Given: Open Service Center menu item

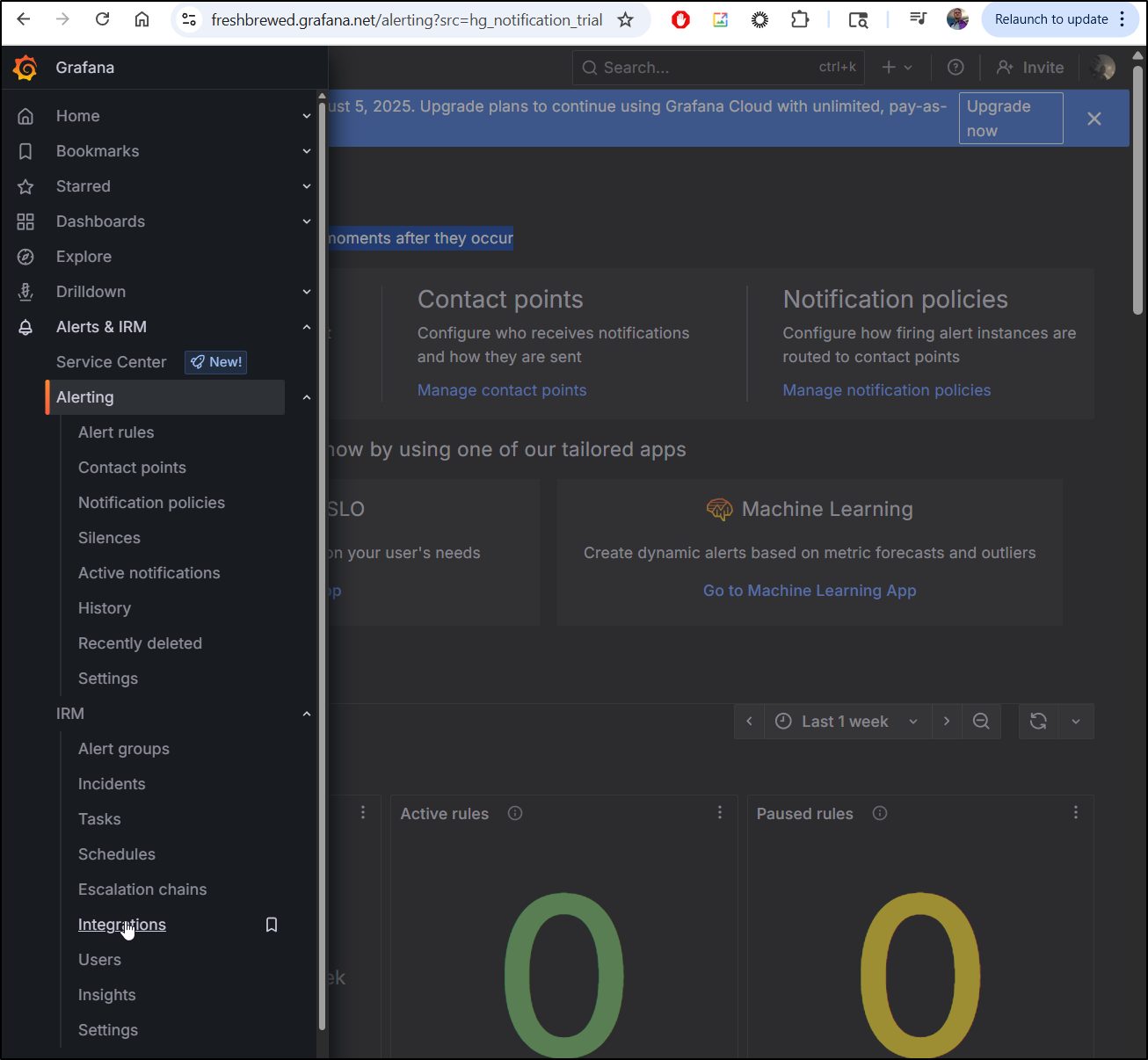Looking at the screenshot, I should [111, 362].
